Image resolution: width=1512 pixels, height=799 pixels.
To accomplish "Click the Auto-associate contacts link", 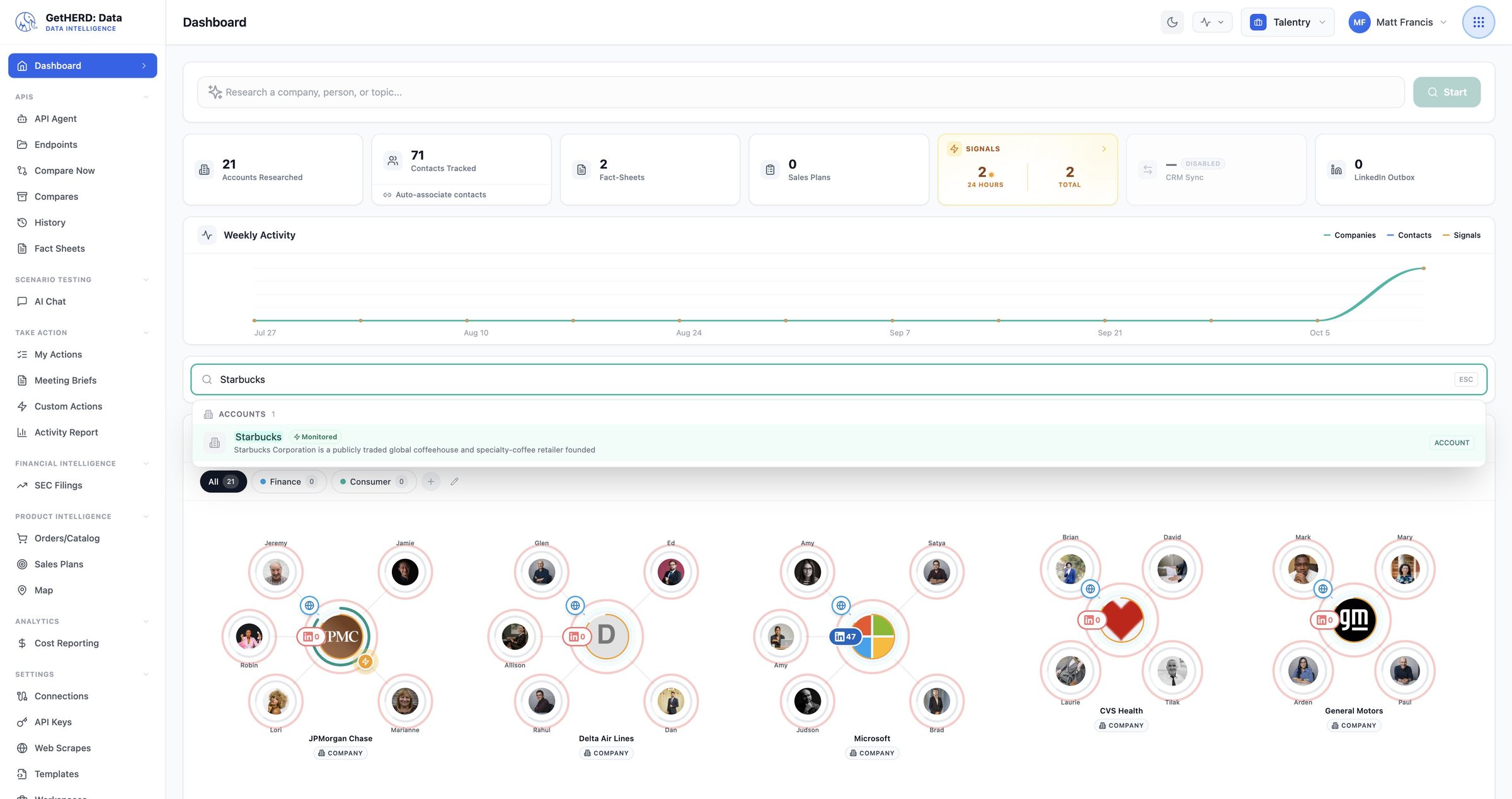I will click(435, 195).
